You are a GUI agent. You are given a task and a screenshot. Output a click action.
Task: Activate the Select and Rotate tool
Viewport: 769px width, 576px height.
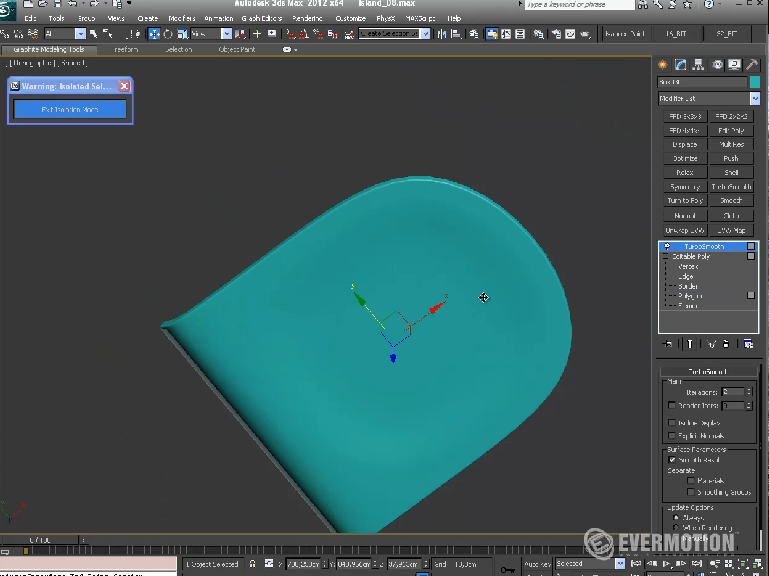(x=168, y=34)
